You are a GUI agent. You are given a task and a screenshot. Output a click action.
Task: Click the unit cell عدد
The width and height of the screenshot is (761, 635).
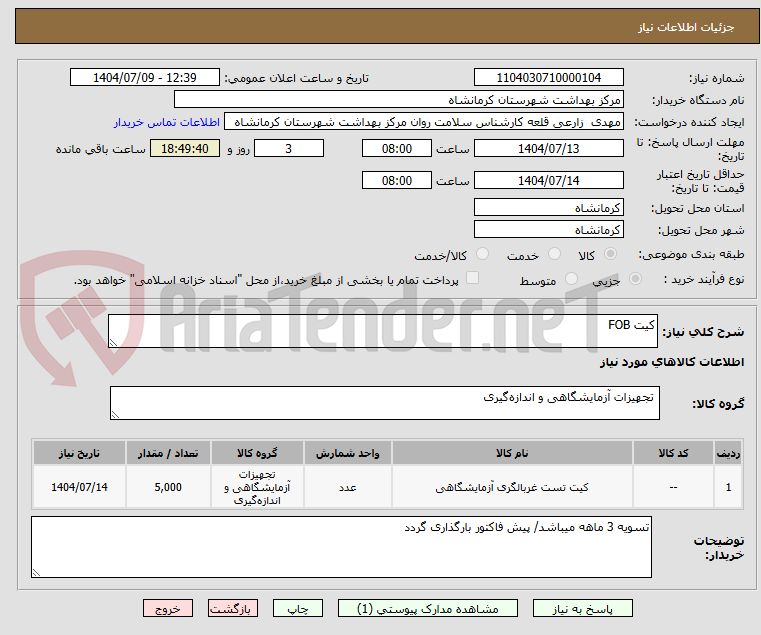pyautogui.click(x=347, y=487)
